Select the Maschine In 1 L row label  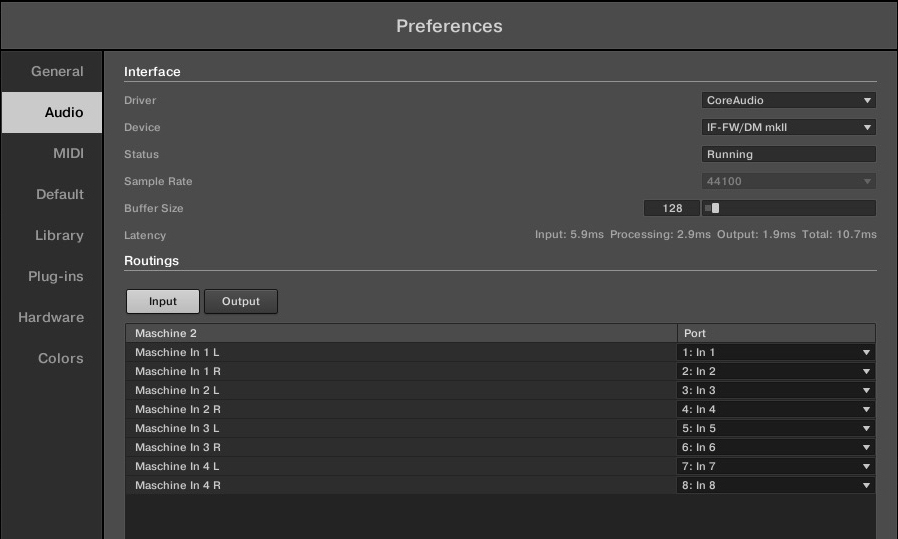point(177,352)
